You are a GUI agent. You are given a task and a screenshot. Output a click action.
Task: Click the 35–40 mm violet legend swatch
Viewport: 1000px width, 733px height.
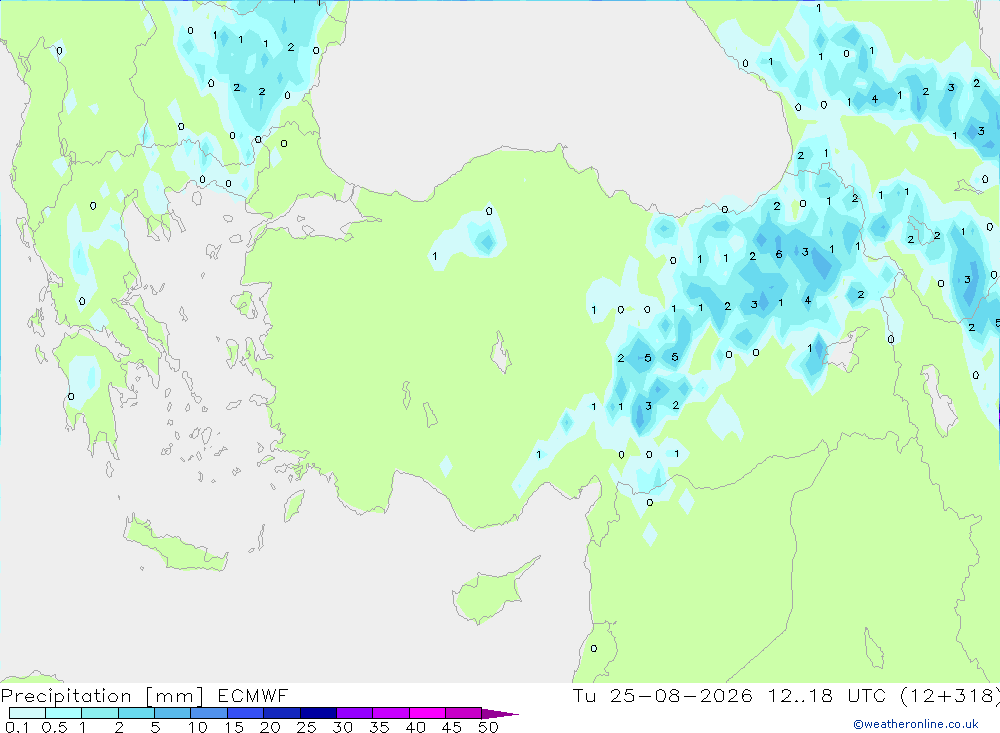390,713
